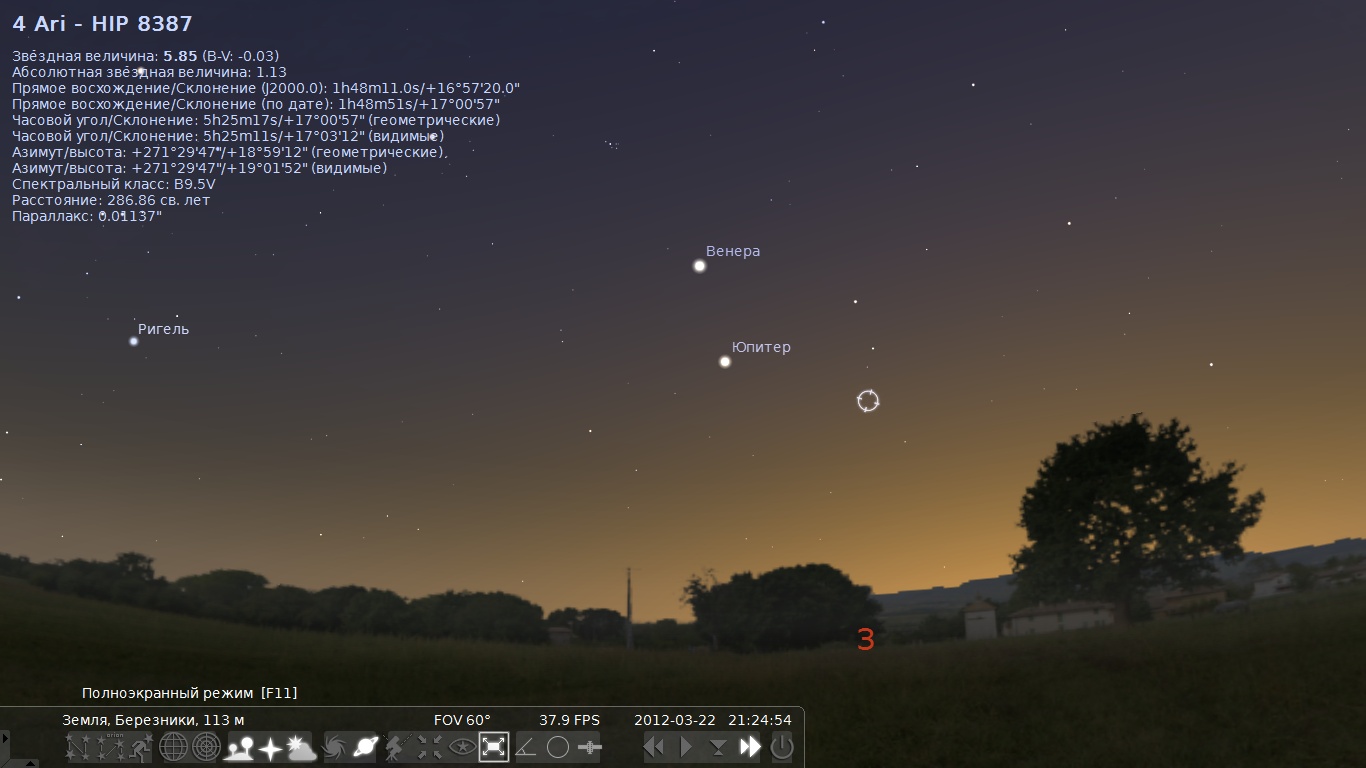1366x768 pixels.
Task: Exit fullscreen mode via highlighted button
Action: point(493,747)
